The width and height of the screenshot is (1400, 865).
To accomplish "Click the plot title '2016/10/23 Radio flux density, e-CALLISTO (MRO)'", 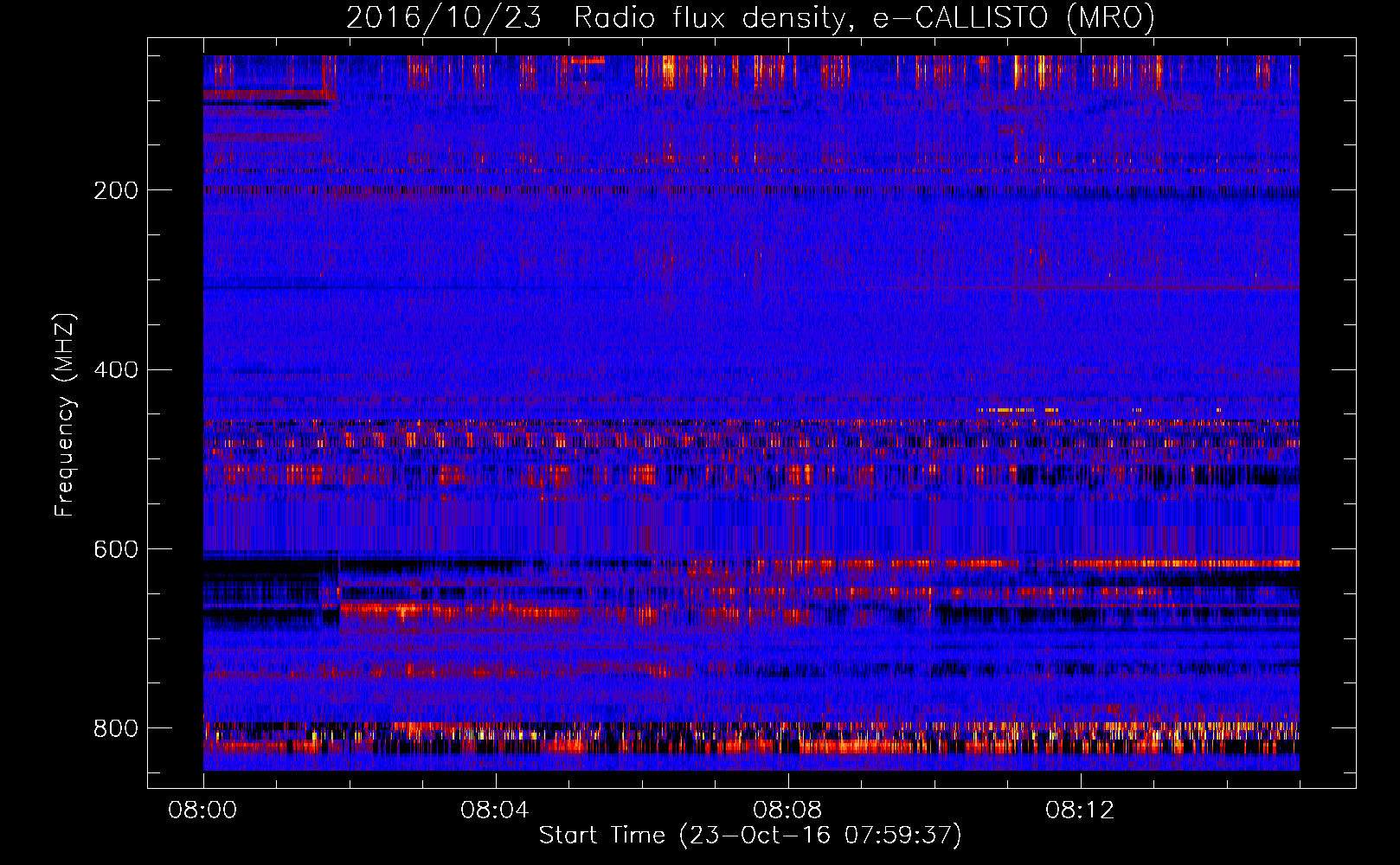I will click(750, 18).
